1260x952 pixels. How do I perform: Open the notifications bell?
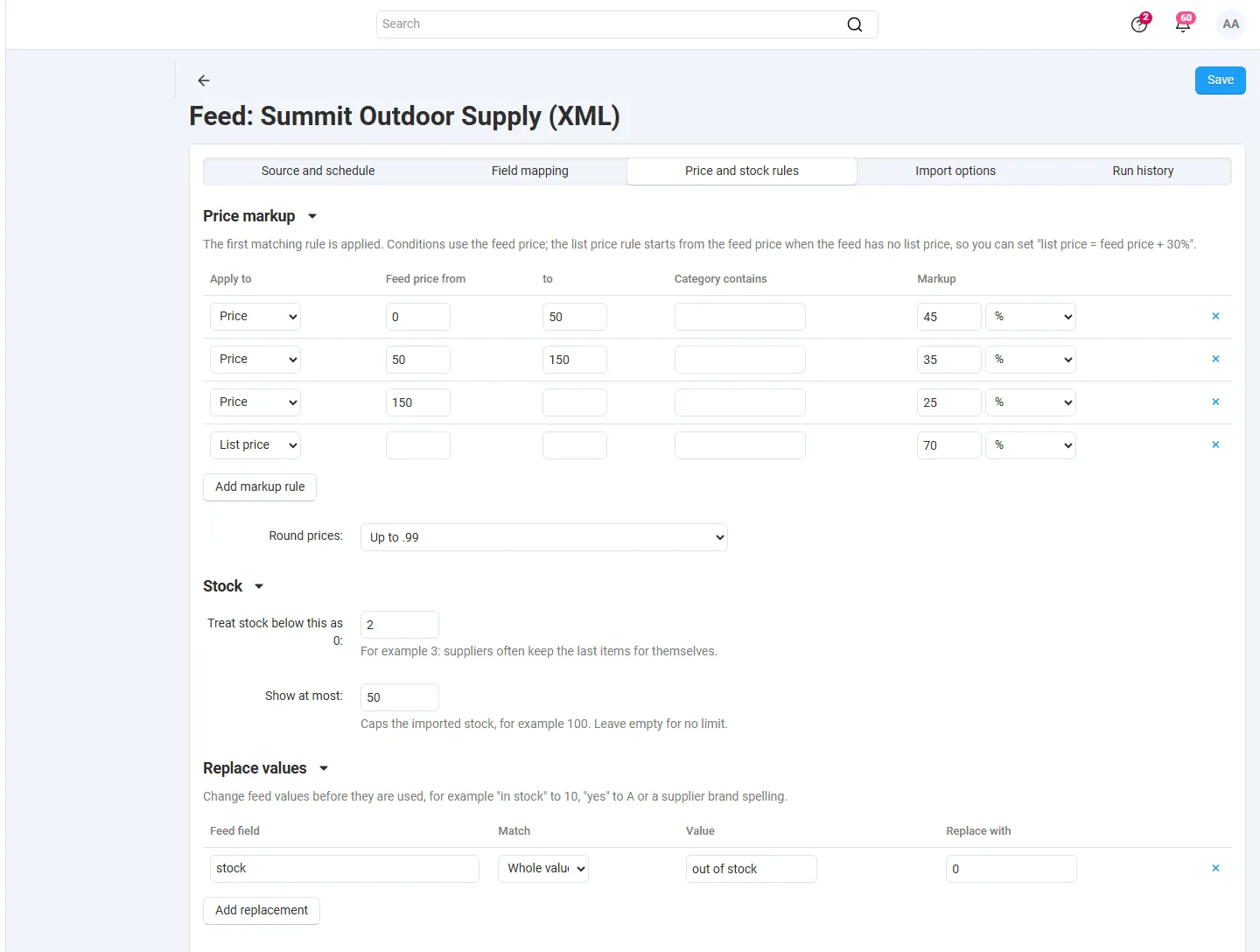(x=1183, y=24)
